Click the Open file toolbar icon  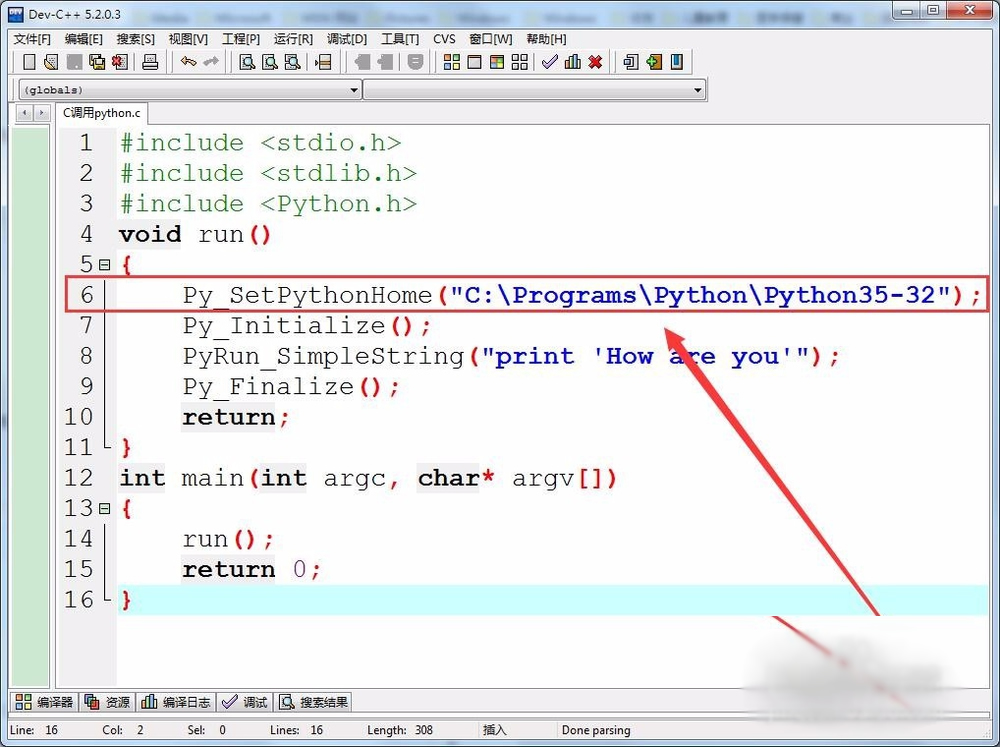tap(51, 62)
